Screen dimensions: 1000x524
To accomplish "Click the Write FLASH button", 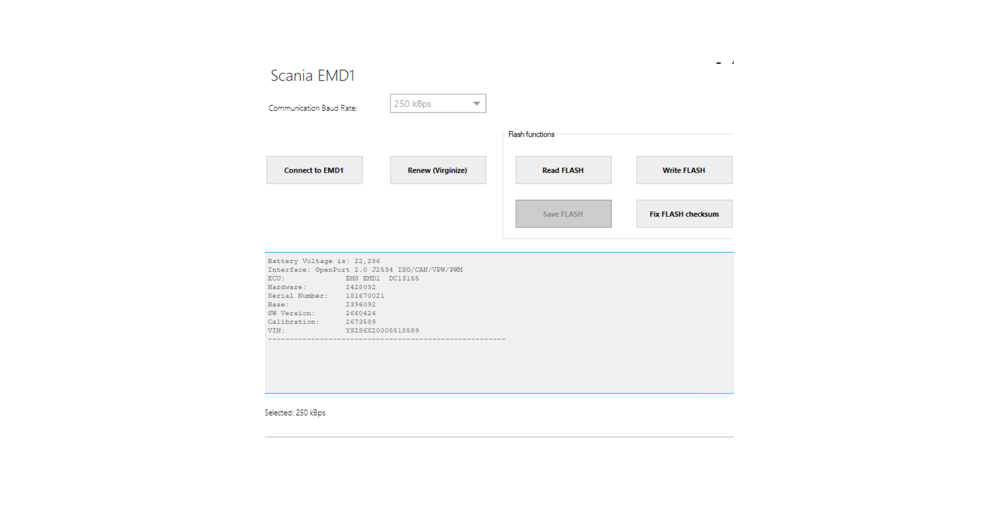I will point(684,170).
